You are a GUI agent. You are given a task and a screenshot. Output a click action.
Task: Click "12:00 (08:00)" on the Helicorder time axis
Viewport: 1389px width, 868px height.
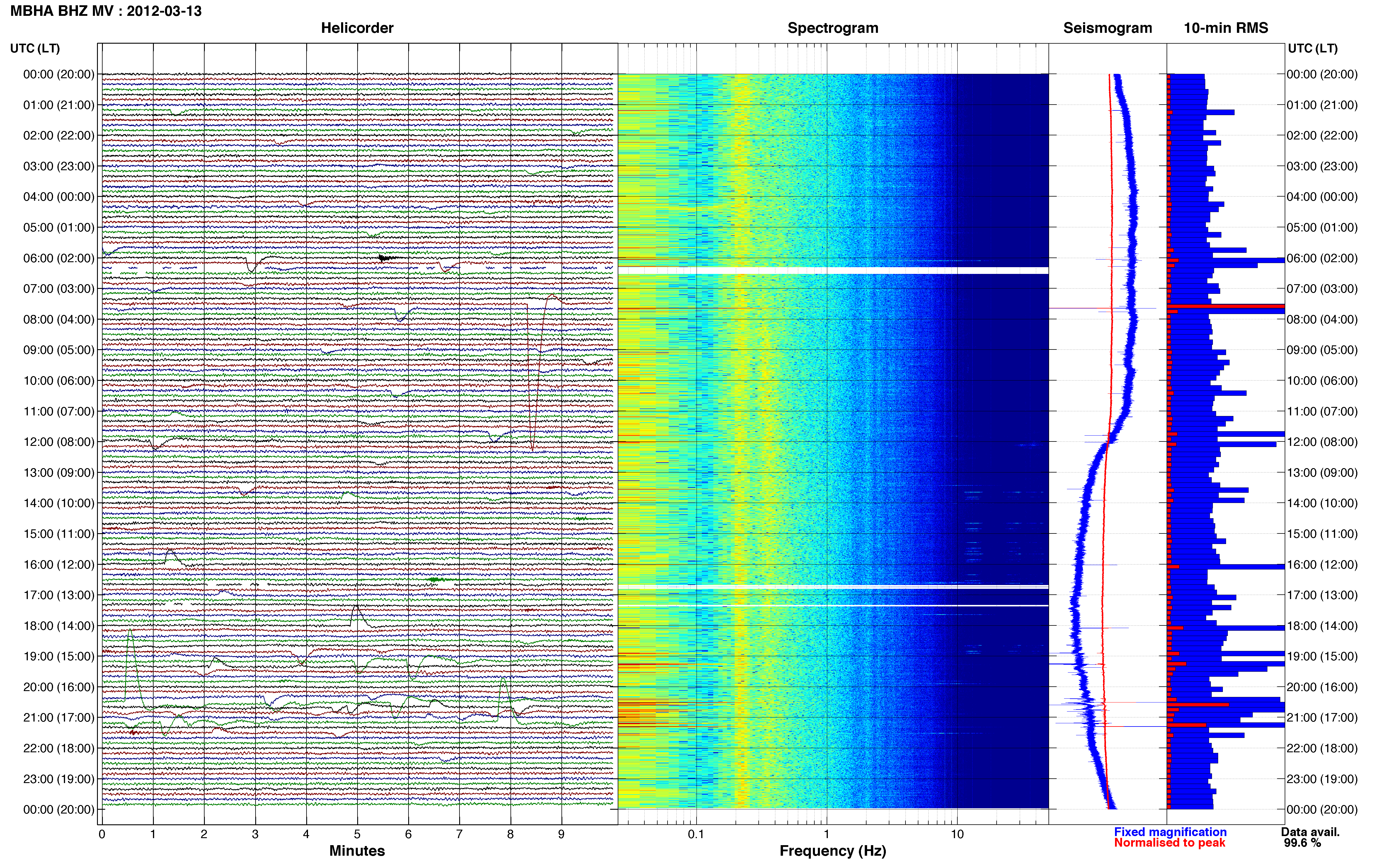(x=59, y=442)
